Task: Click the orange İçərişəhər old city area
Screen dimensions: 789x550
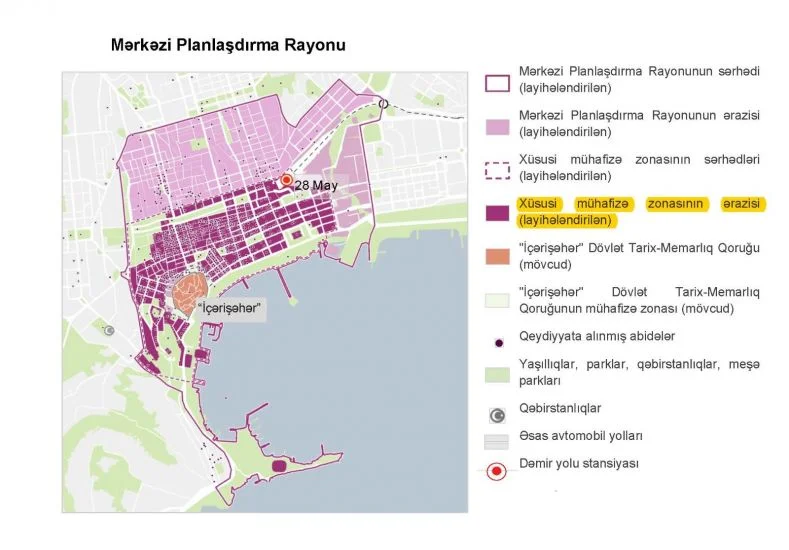Action: (x=191, y=293)
